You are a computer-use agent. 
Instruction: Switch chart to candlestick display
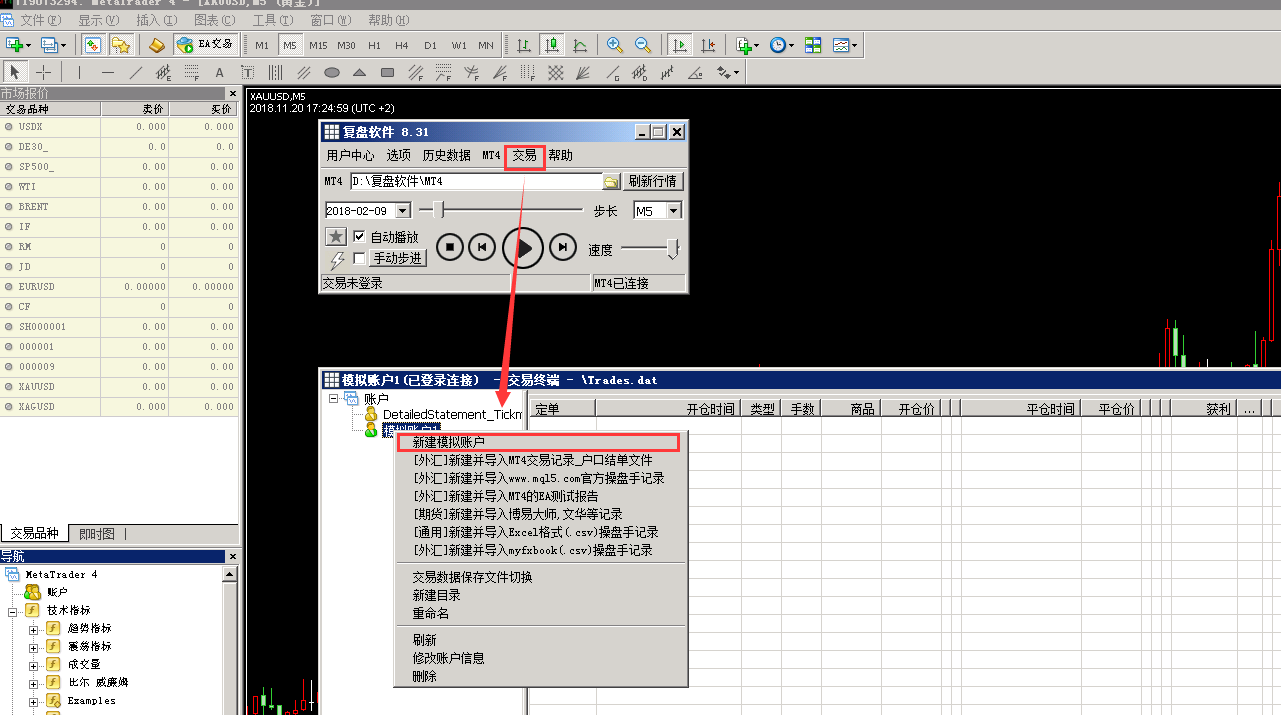coord(551,45)
